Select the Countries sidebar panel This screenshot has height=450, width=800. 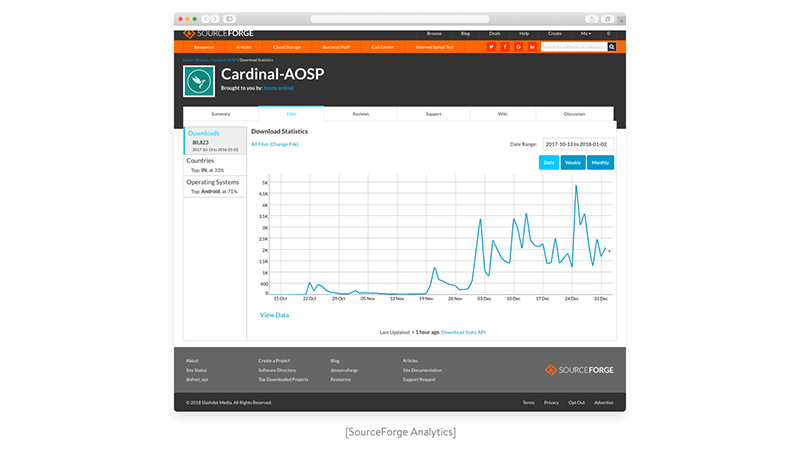[x=215, y=165]
